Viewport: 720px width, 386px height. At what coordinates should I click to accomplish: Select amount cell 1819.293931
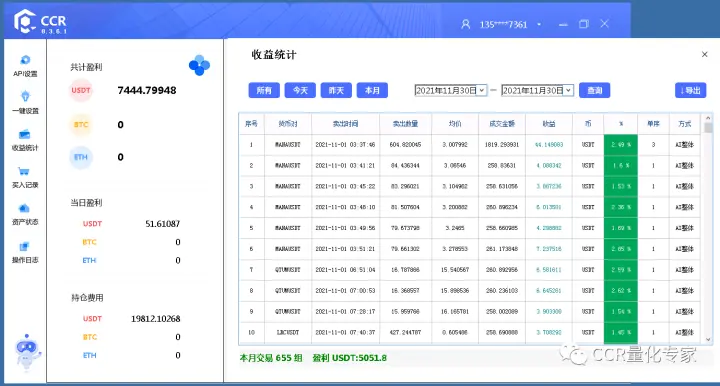pos(502,145)
